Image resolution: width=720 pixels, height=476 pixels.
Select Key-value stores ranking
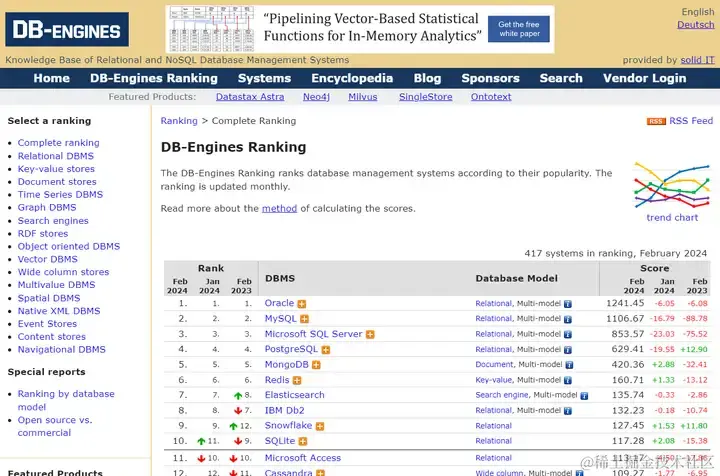pyautogui.click(x=56, y=169)
